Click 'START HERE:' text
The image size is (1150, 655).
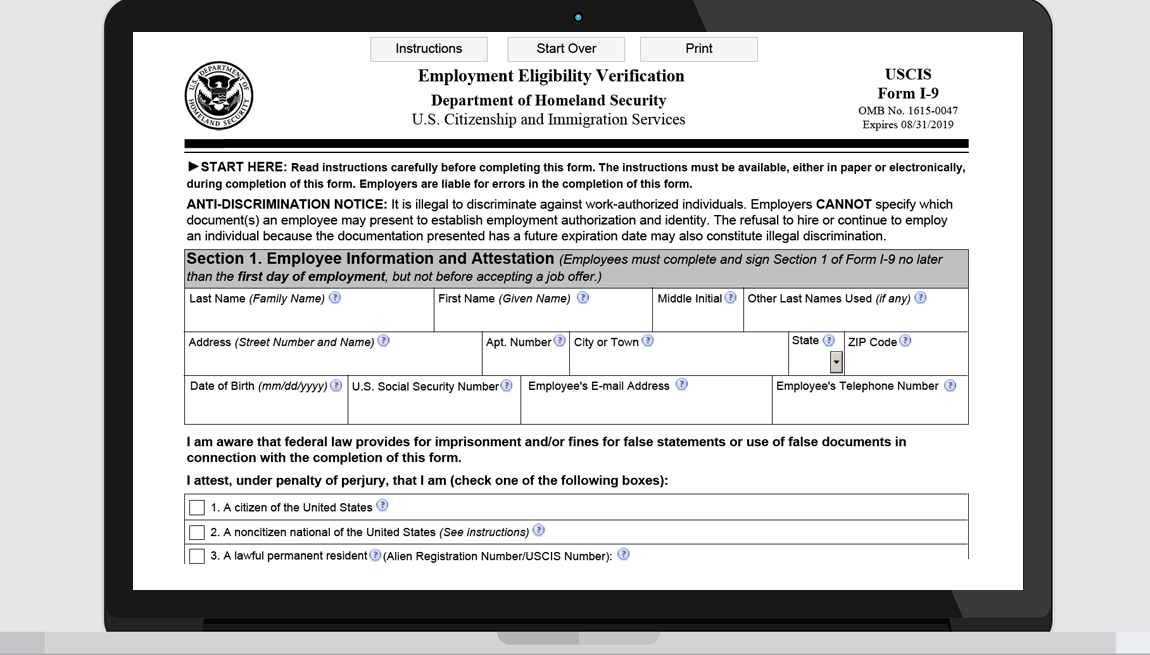click(244, 167)
